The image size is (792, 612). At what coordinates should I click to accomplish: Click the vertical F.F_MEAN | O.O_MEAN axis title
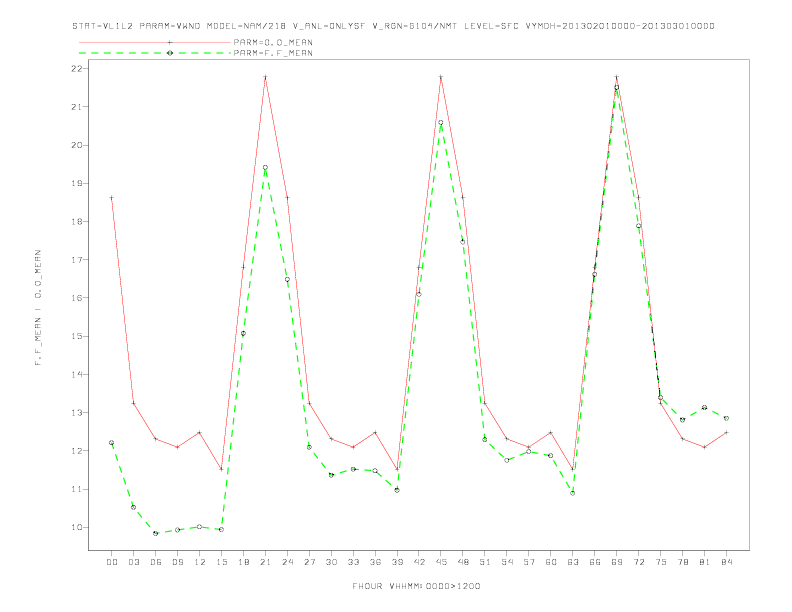(x=38, y=308)
